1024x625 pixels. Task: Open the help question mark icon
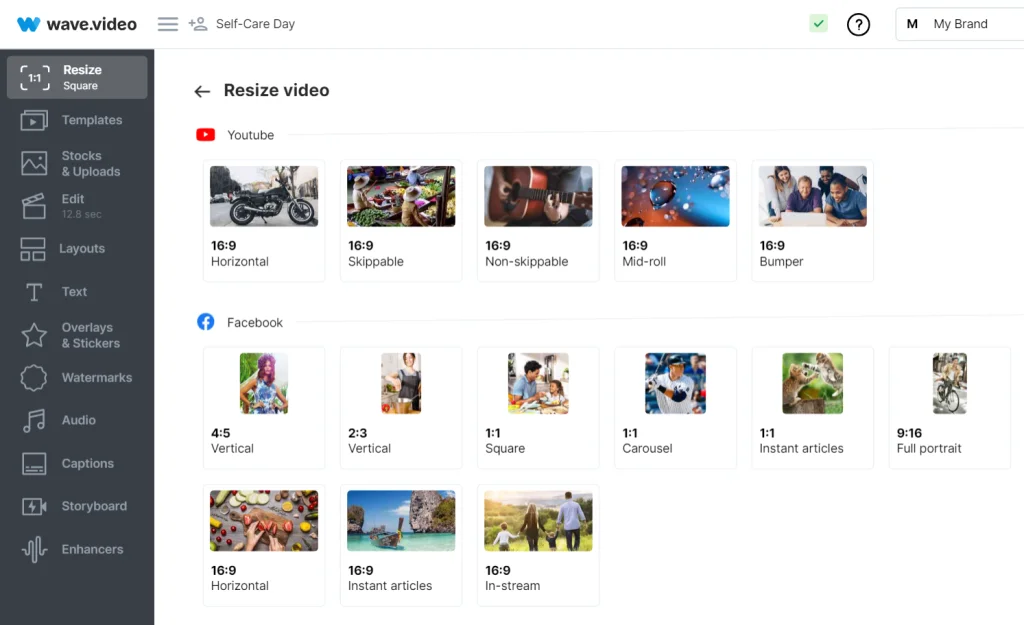click(858, 24)
